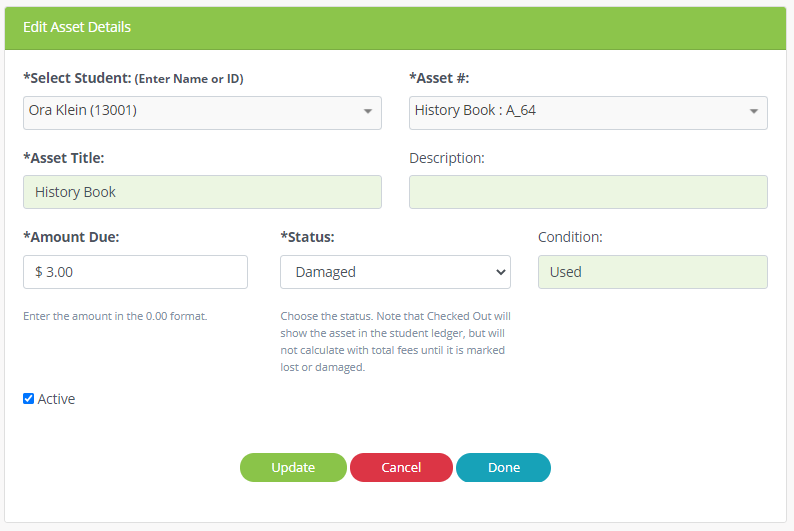The image size is (794, 531).
Task: Click the Asset Title field
Action: click(202, 192)
